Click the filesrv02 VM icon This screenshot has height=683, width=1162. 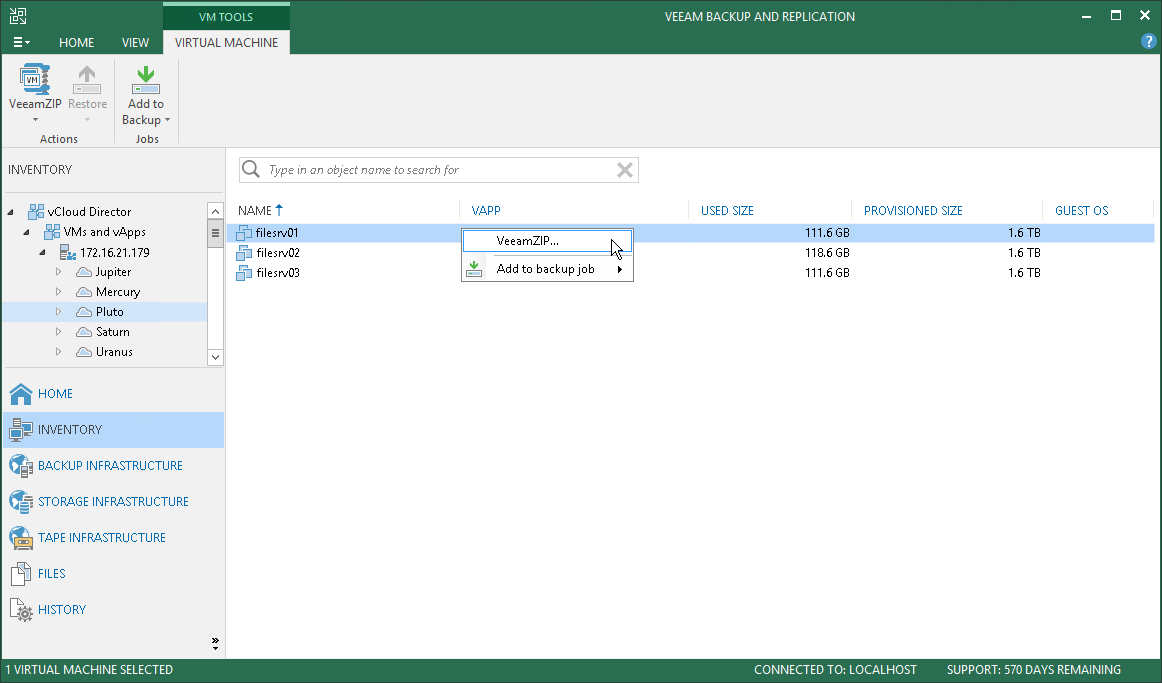pos(244,253)
